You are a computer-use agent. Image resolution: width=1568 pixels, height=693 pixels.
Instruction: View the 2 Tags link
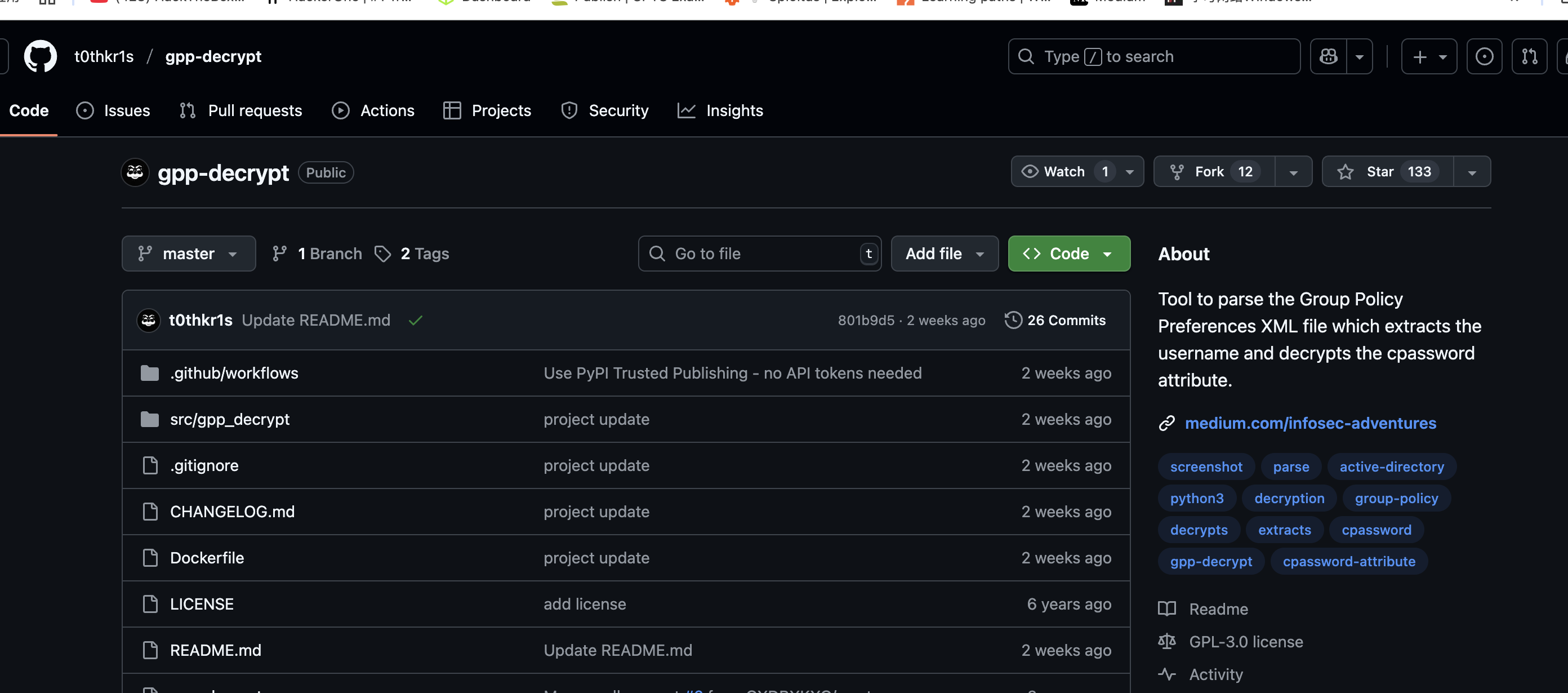(412, 254)
